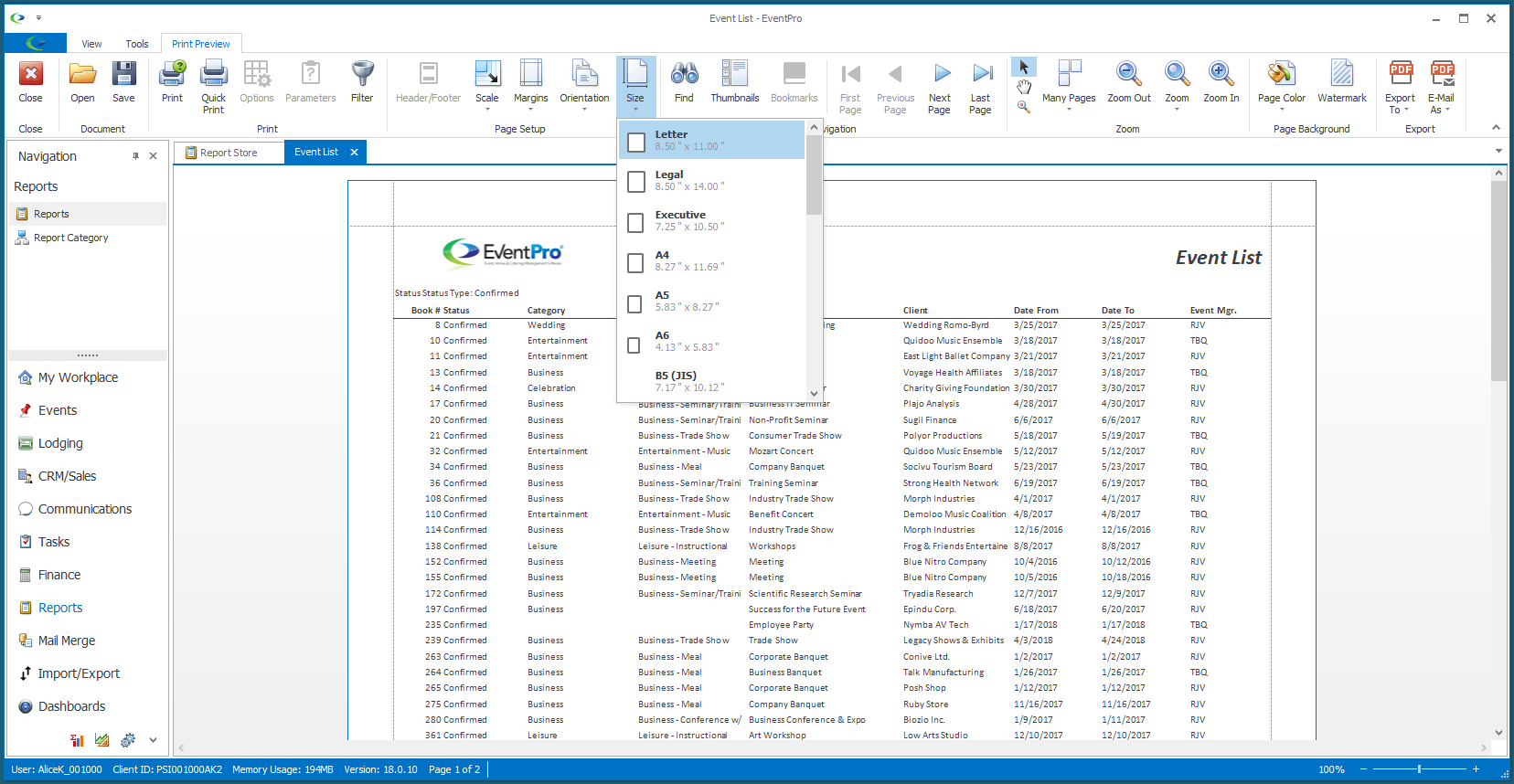Select the pointer cursor tool

(x=1024, y=68)
